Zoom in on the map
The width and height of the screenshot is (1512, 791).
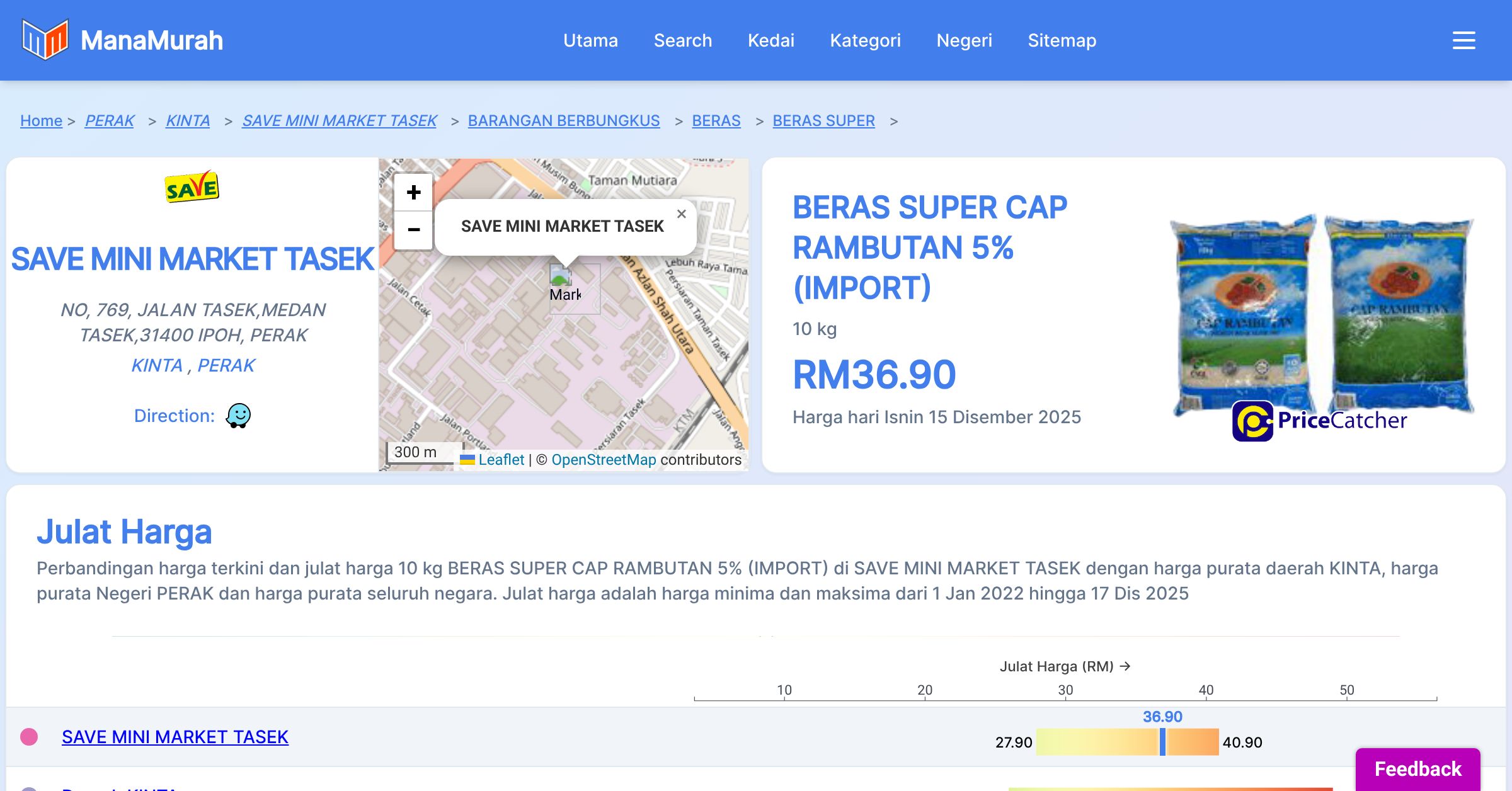(413, 192)
